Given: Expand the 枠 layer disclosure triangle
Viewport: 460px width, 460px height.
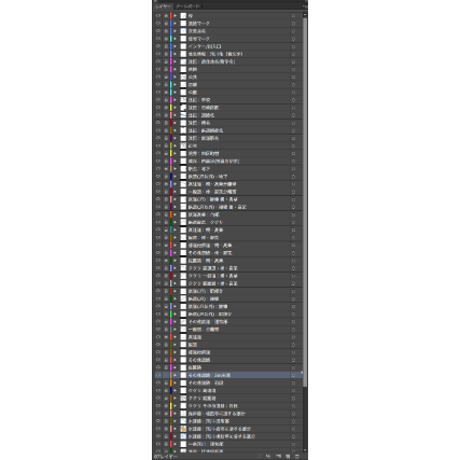Looking at the screenshot, I should pyautogui.click(x=175, y=16).
